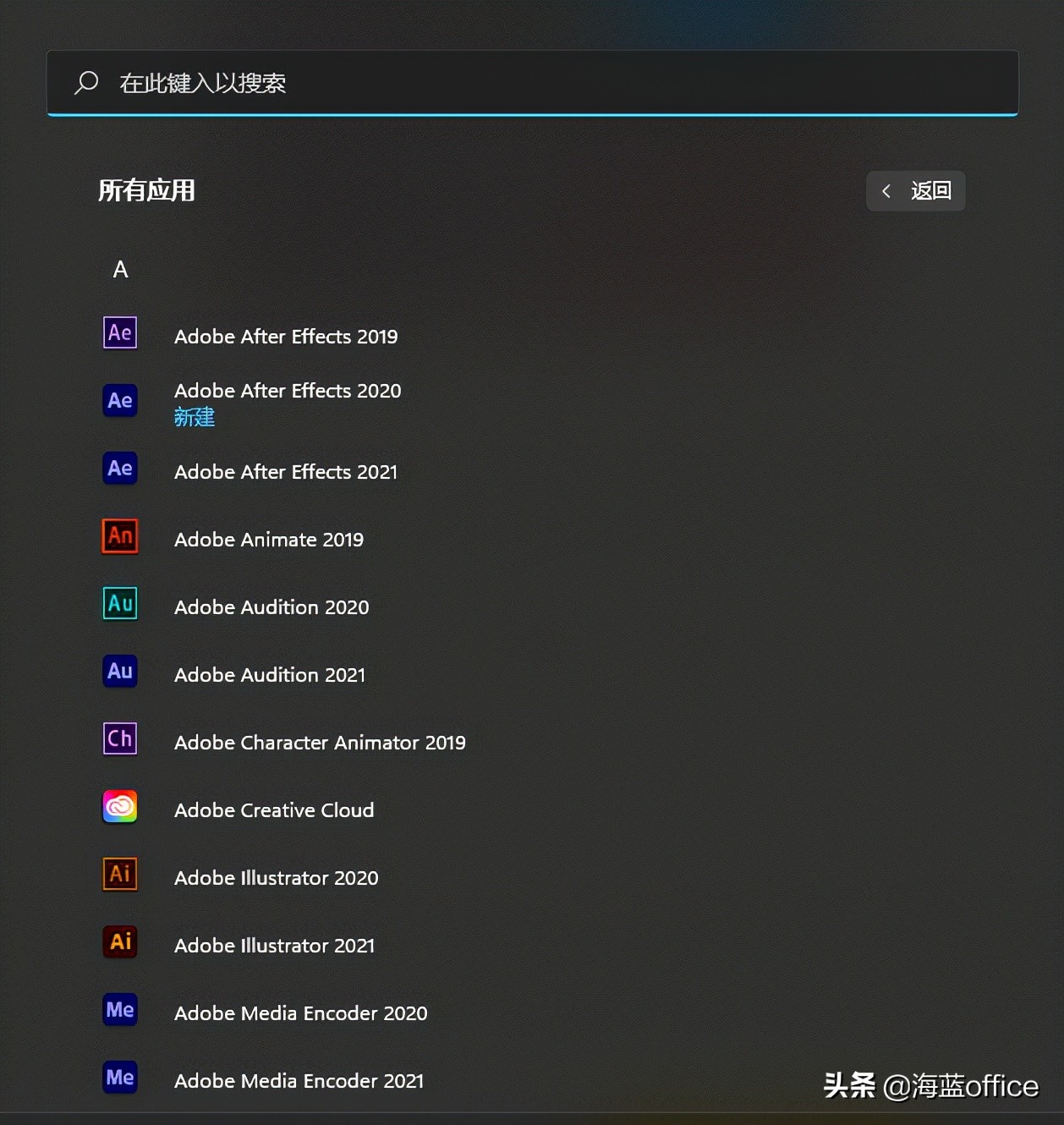The height and width of the screenshot is (1125, 1064).
Task: Click the 新建 tag under After Effects 2020
Action: coord(195,417)
